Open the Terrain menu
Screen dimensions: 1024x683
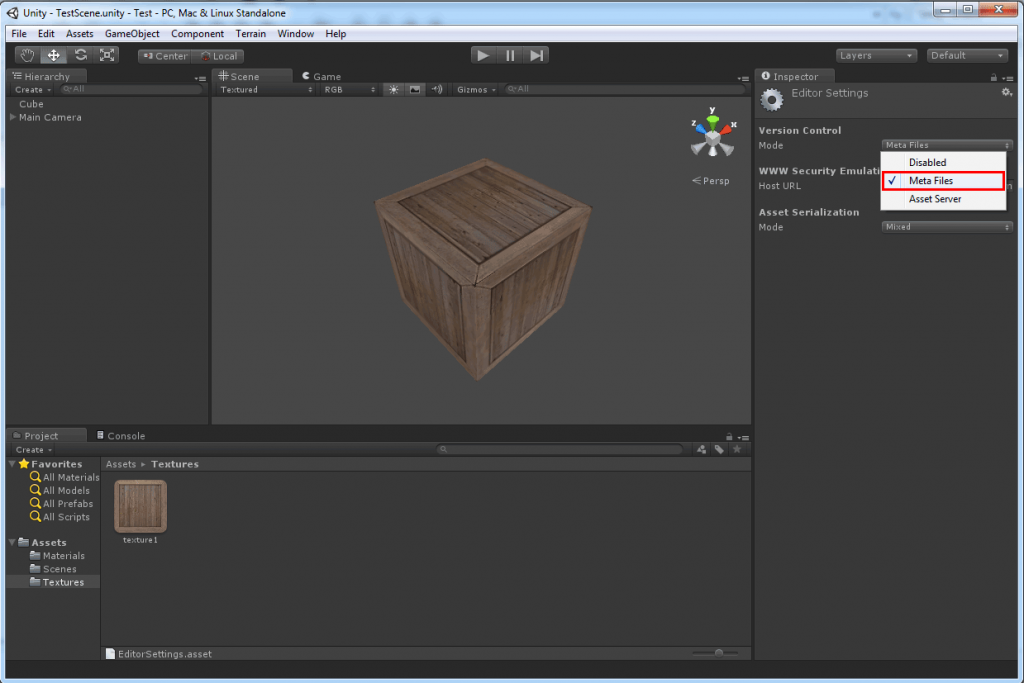pos(251,33)
